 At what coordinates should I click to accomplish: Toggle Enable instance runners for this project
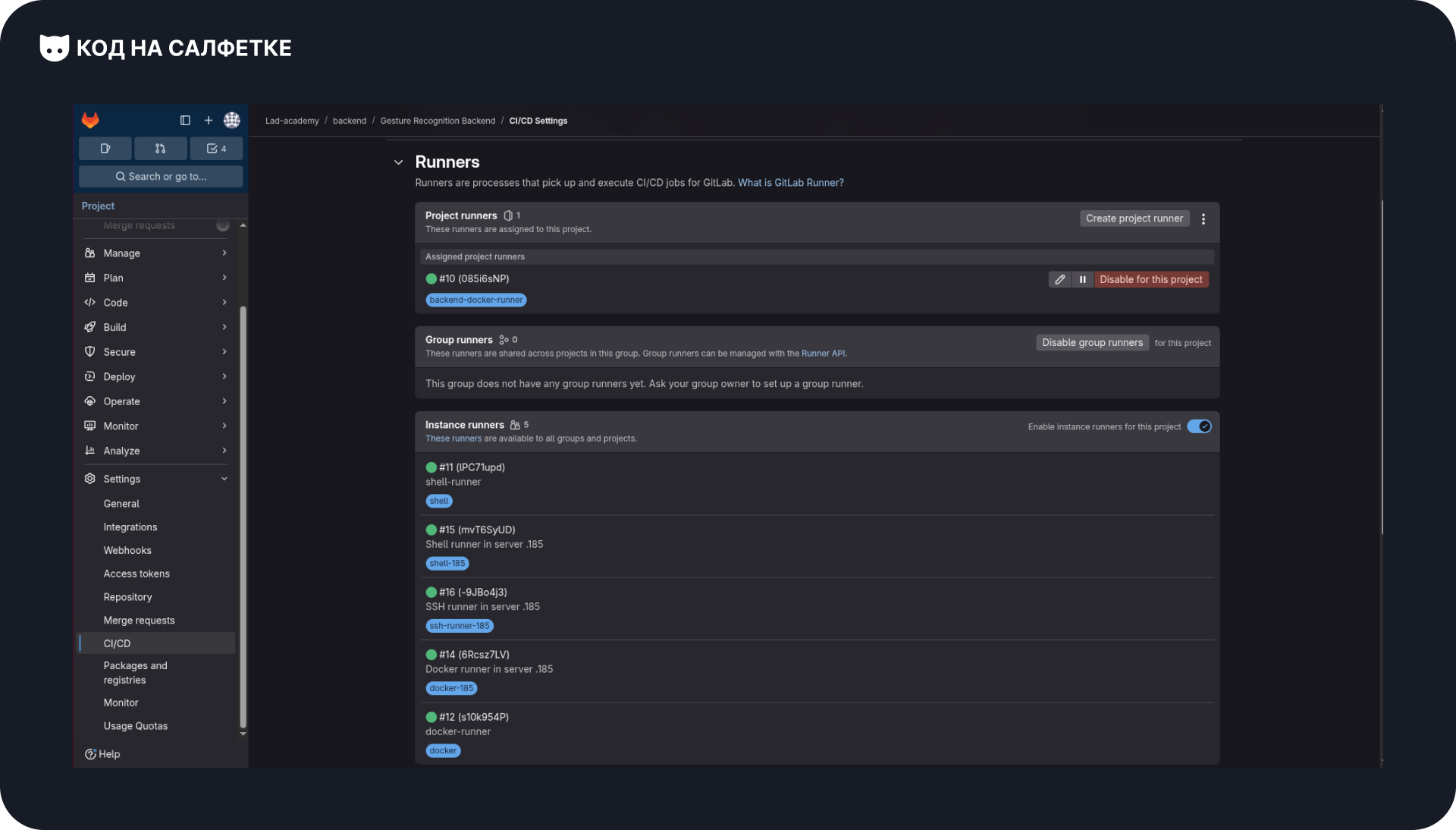[1199, 426]
